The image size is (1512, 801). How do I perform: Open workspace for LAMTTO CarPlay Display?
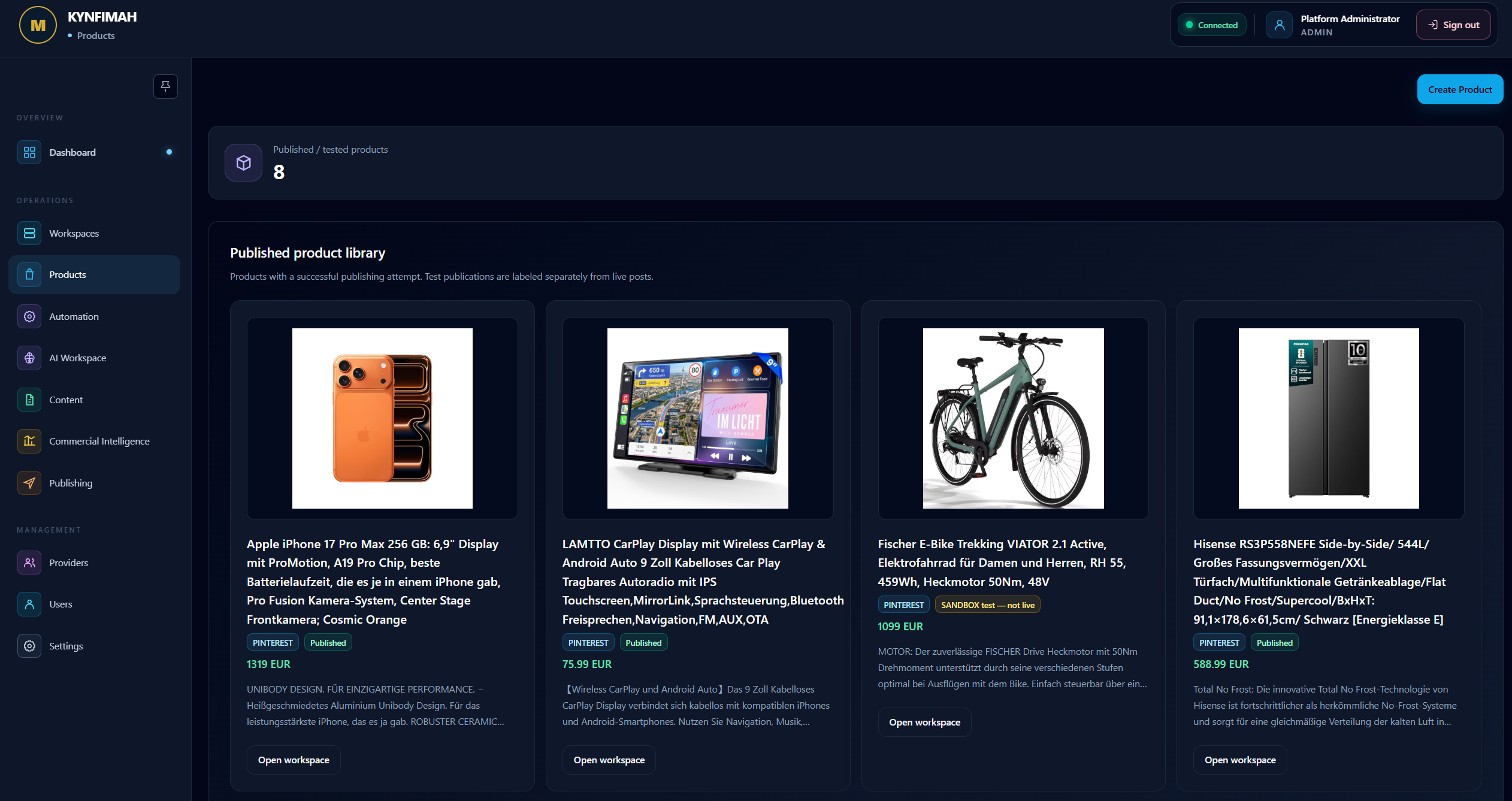click(609, 760)
